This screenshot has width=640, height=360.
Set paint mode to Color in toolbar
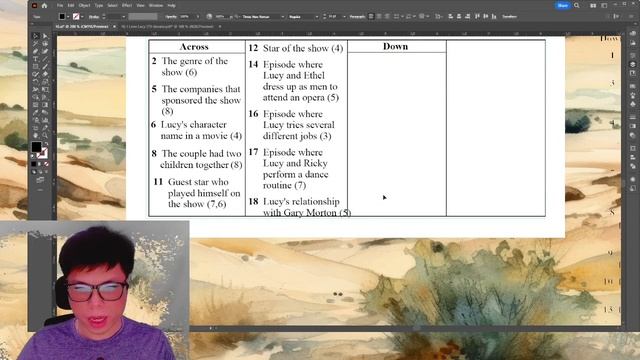tap(34, 164)
